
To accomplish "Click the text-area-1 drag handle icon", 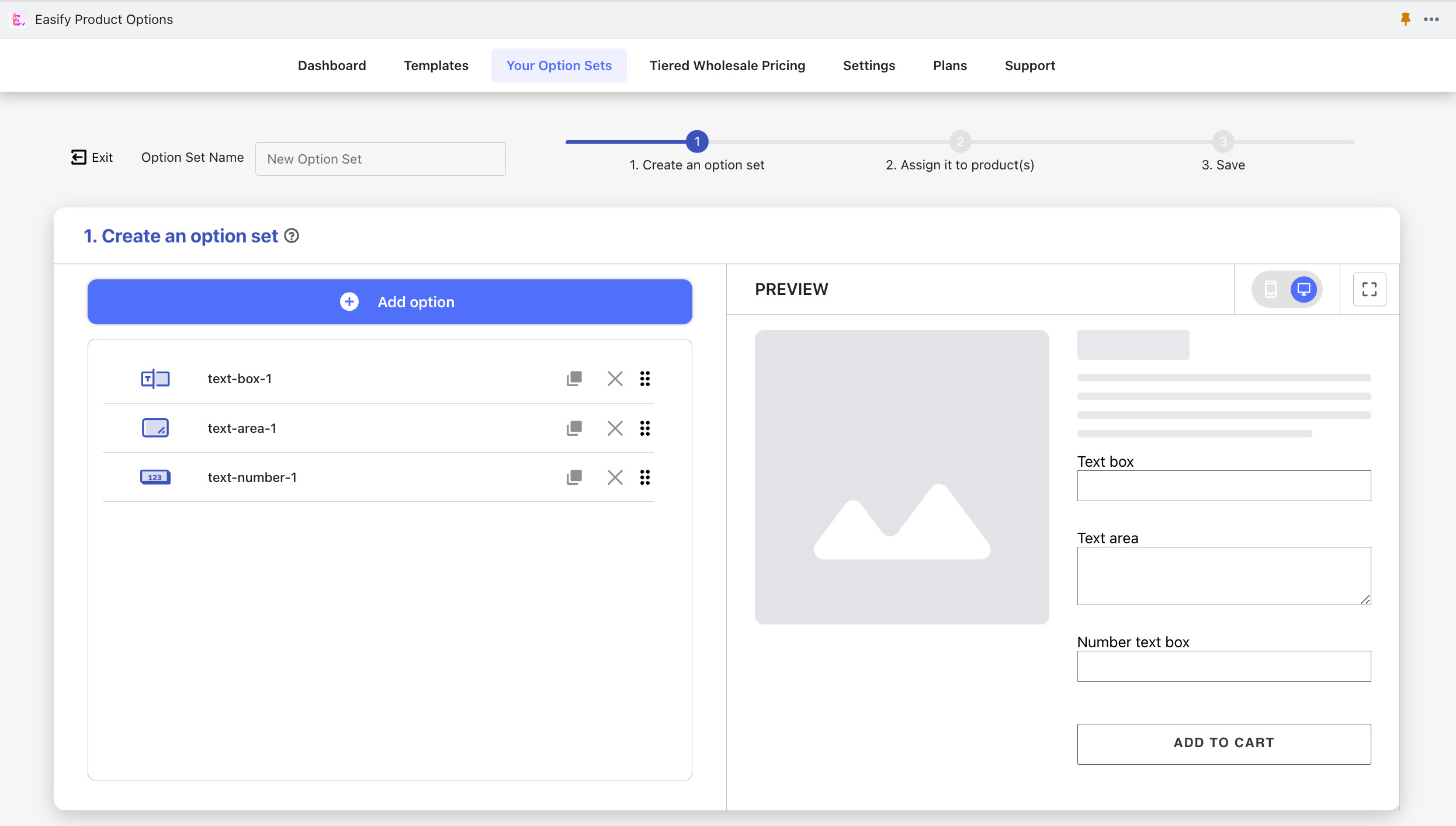I will click(645, 428).
